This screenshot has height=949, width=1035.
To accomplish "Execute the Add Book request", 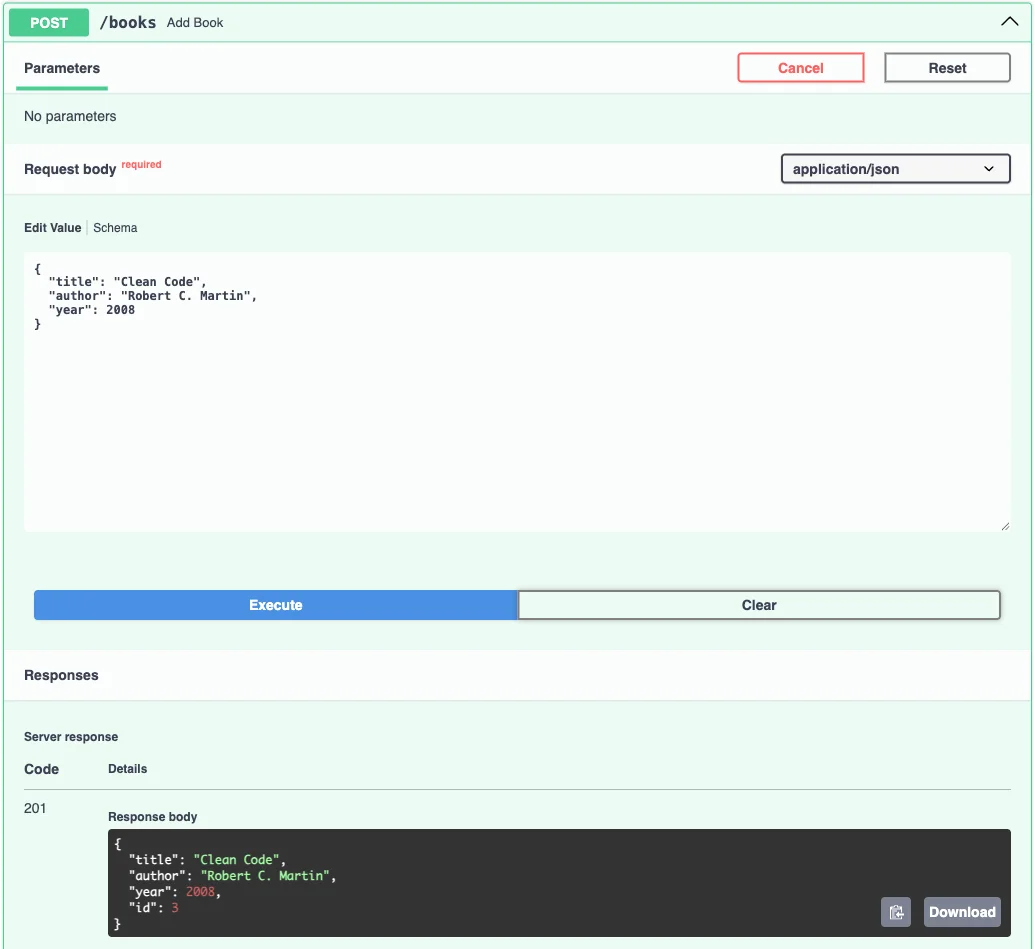I will (x=275, y=605).
